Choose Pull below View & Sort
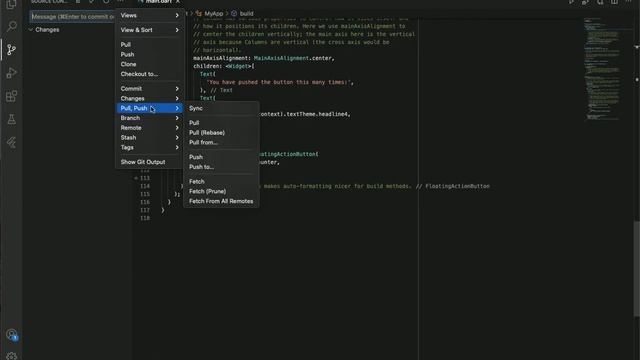Viewport: 640px width, 360px height. [x=149, y=44]
